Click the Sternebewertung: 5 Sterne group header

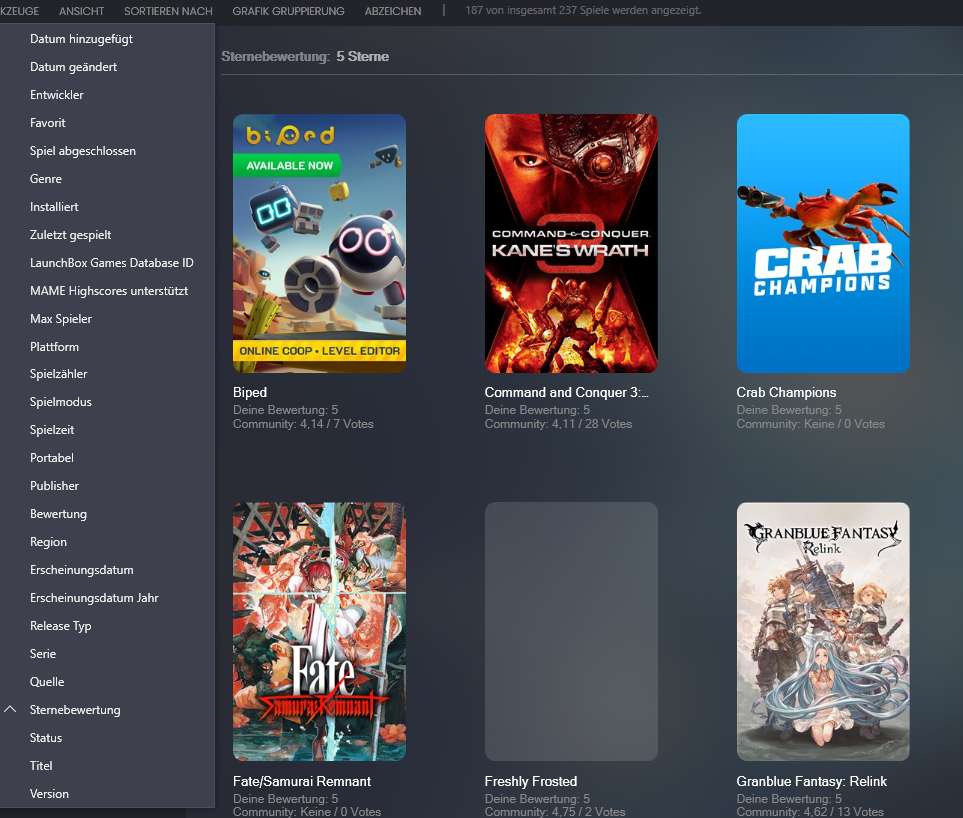click(x=305, y=56)
